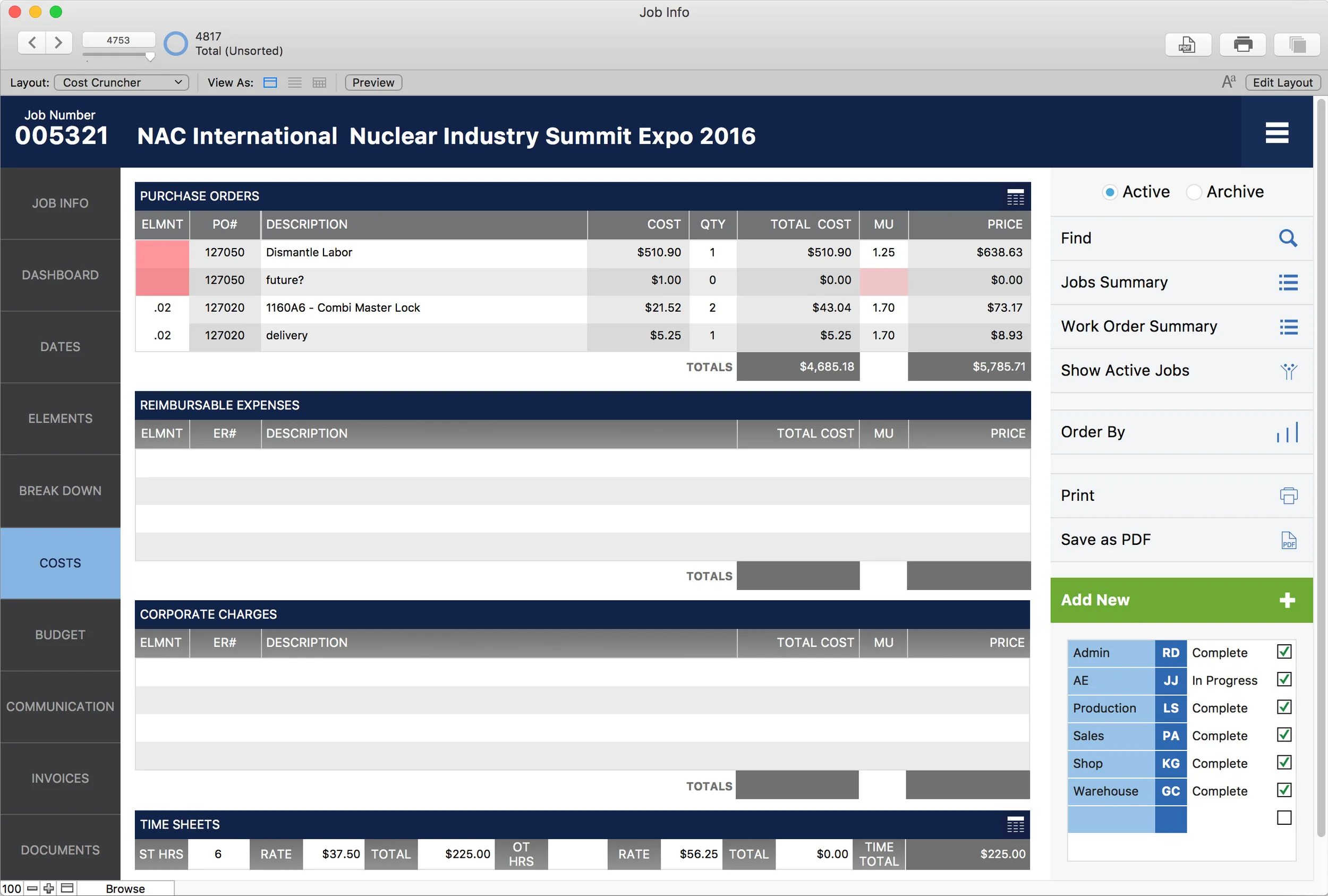Click the record navigation slider

118,56
